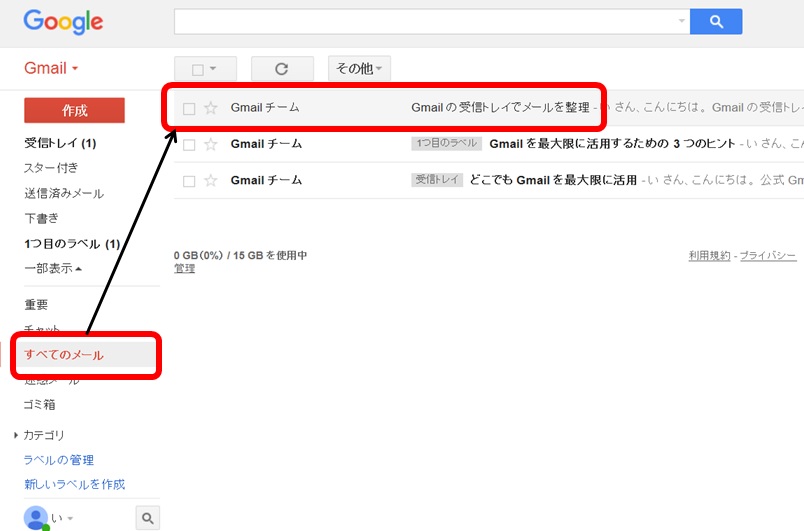Image resolution: width=804 pixels, height=531 pixels.
Task: Open the Gmail product switcher dropdown
Action: (x=51, y=68)
